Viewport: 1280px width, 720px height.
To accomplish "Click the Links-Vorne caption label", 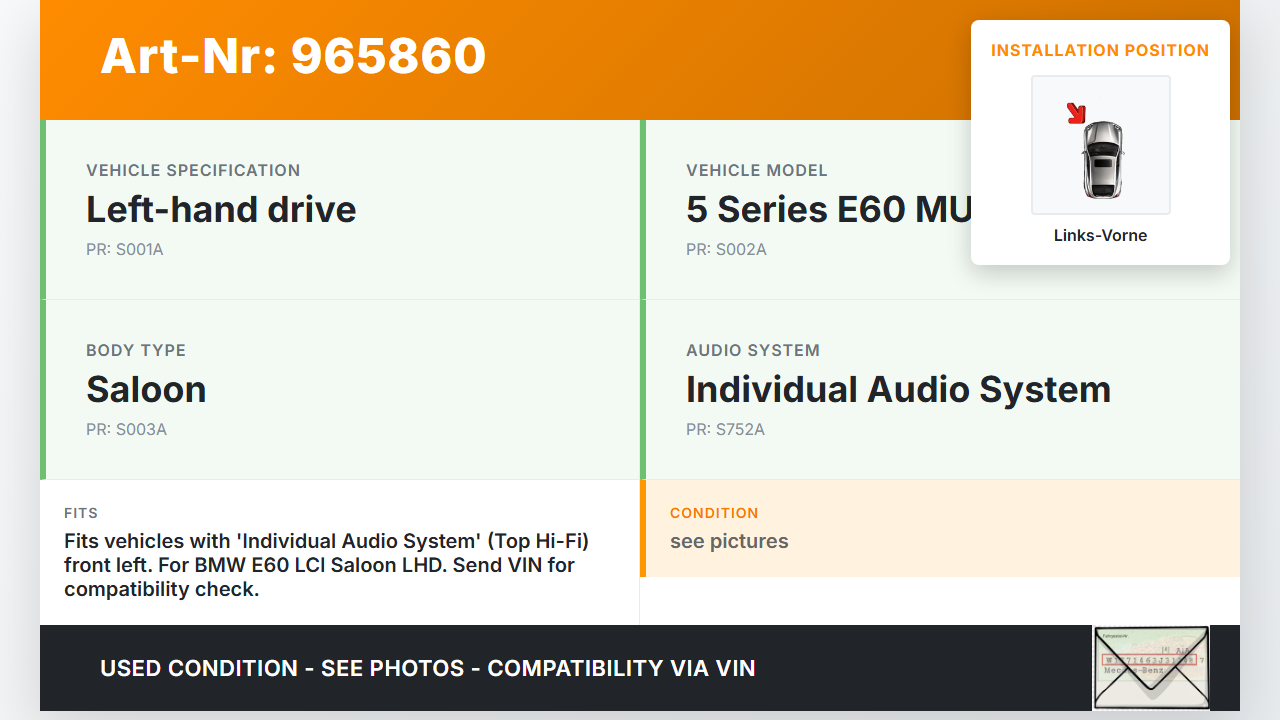I will coord(1100,236).
